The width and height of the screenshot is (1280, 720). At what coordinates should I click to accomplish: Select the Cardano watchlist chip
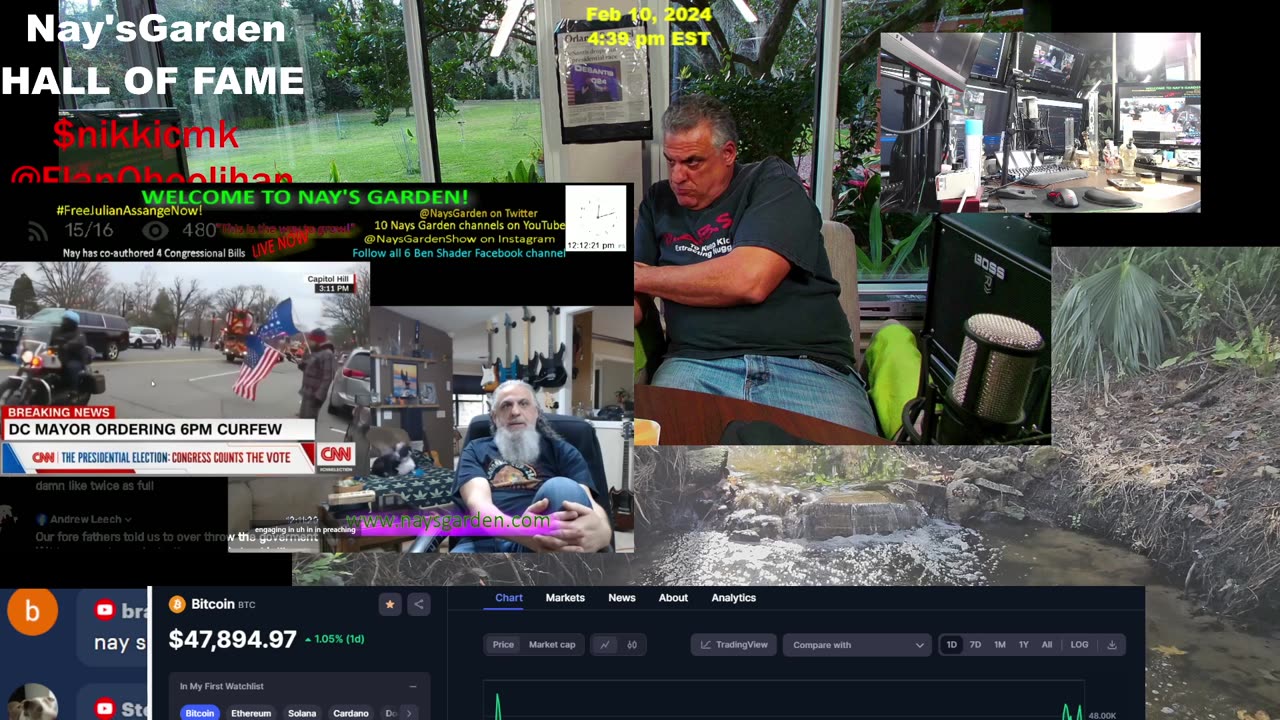pos(351,713)
